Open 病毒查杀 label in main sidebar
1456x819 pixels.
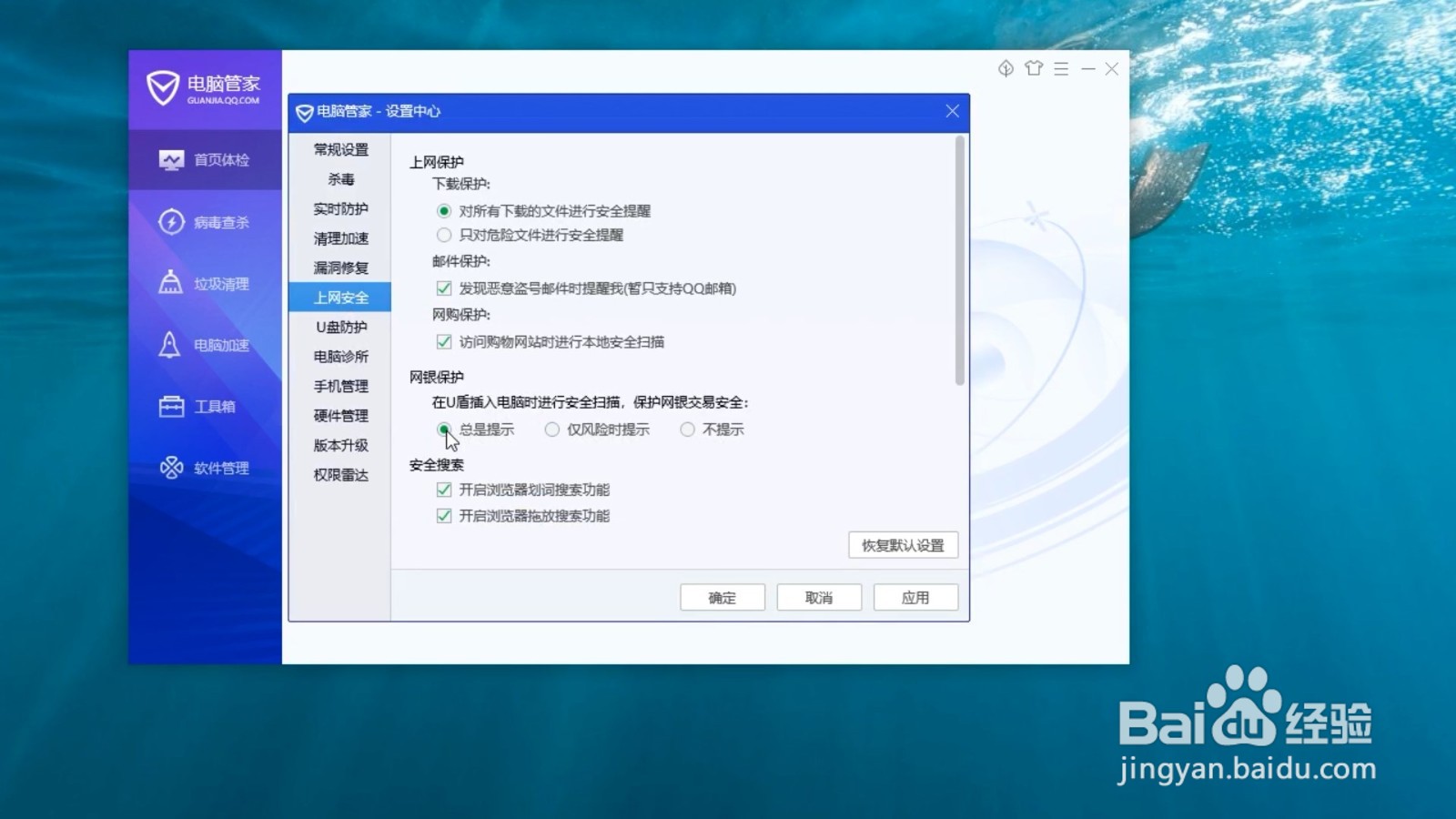pyautogui.click(x=221, y=222)
